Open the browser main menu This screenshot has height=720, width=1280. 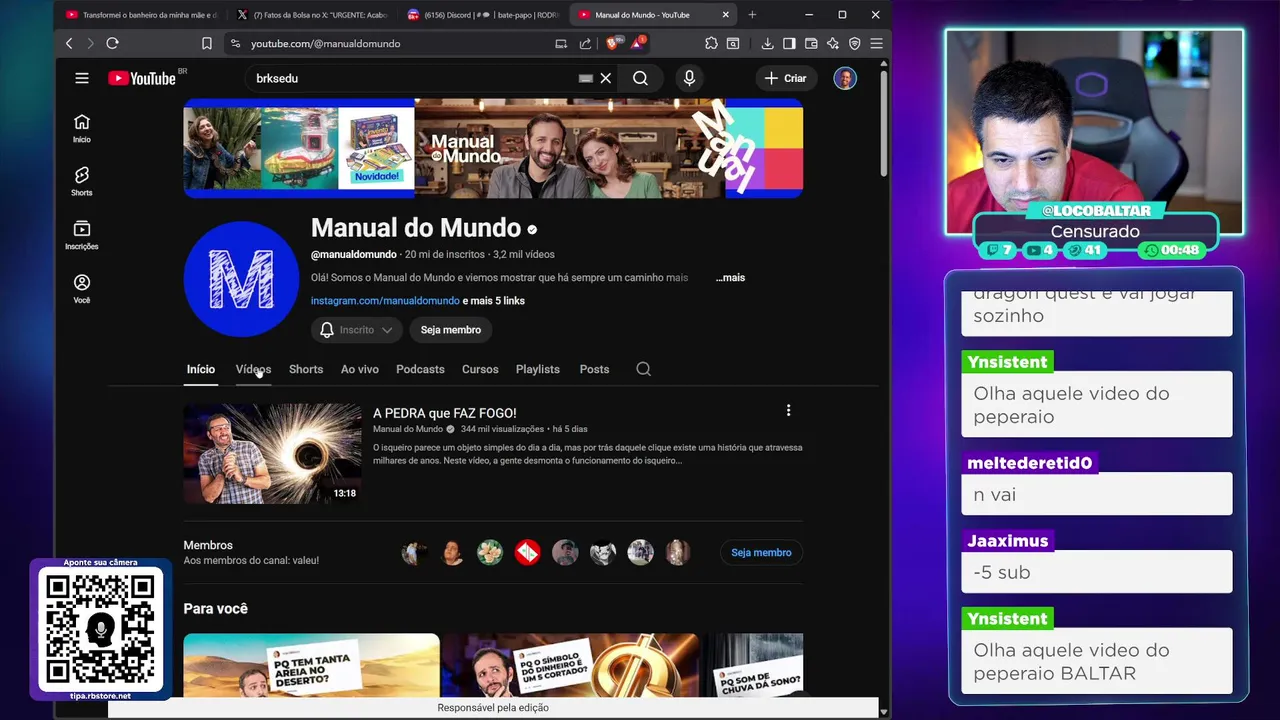click(x=876, y=43)
